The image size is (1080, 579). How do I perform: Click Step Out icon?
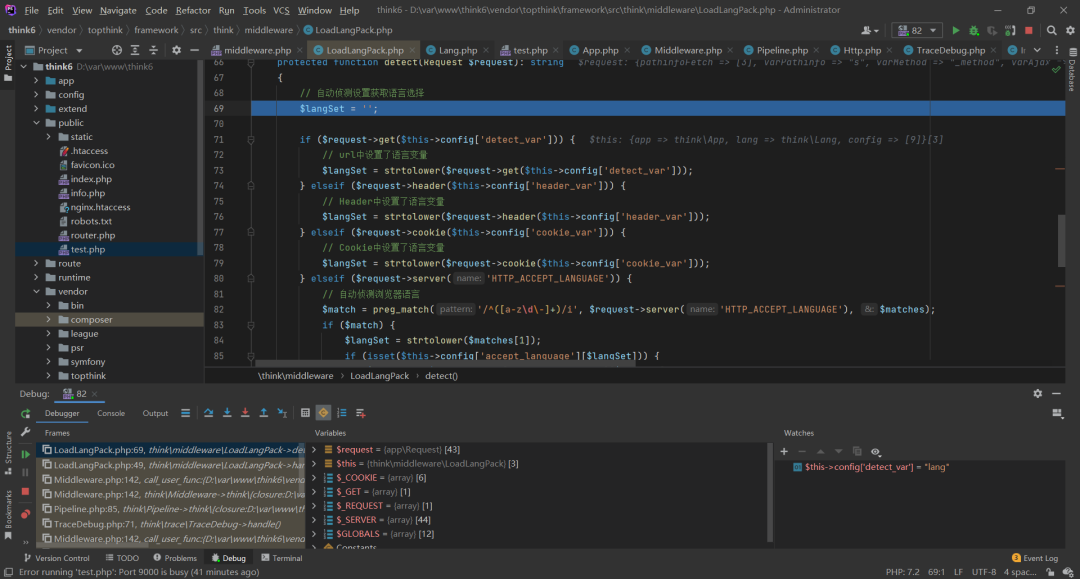tap(264, 413)
